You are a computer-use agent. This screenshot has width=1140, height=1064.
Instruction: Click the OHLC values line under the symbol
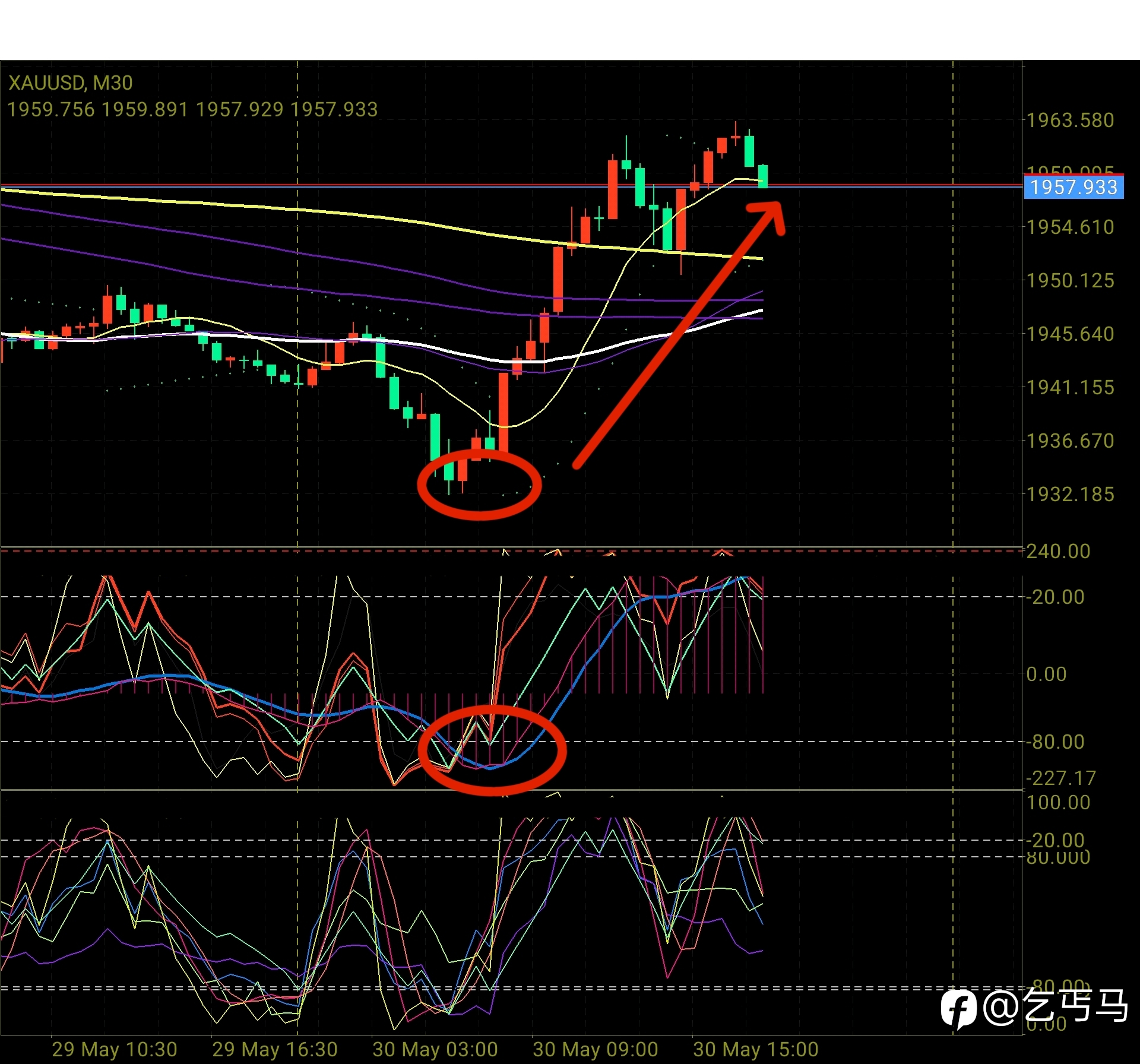tap(192, 109)
